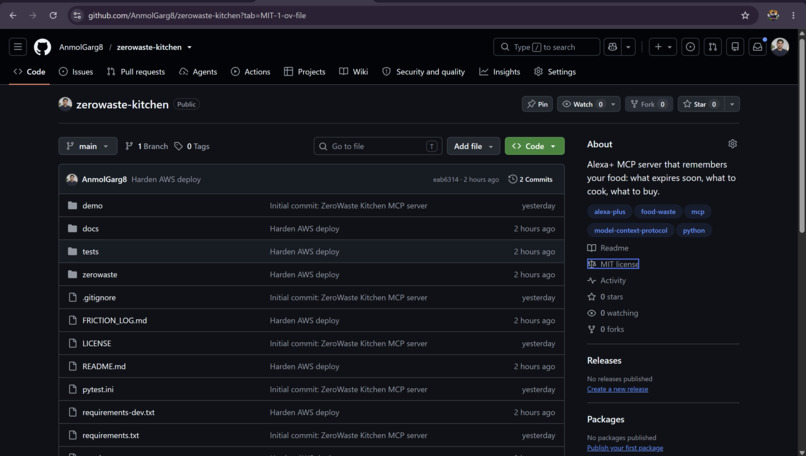The image size is (806, 456).
Task: Switch to the Code tab
Action: [x=29, y=71]
